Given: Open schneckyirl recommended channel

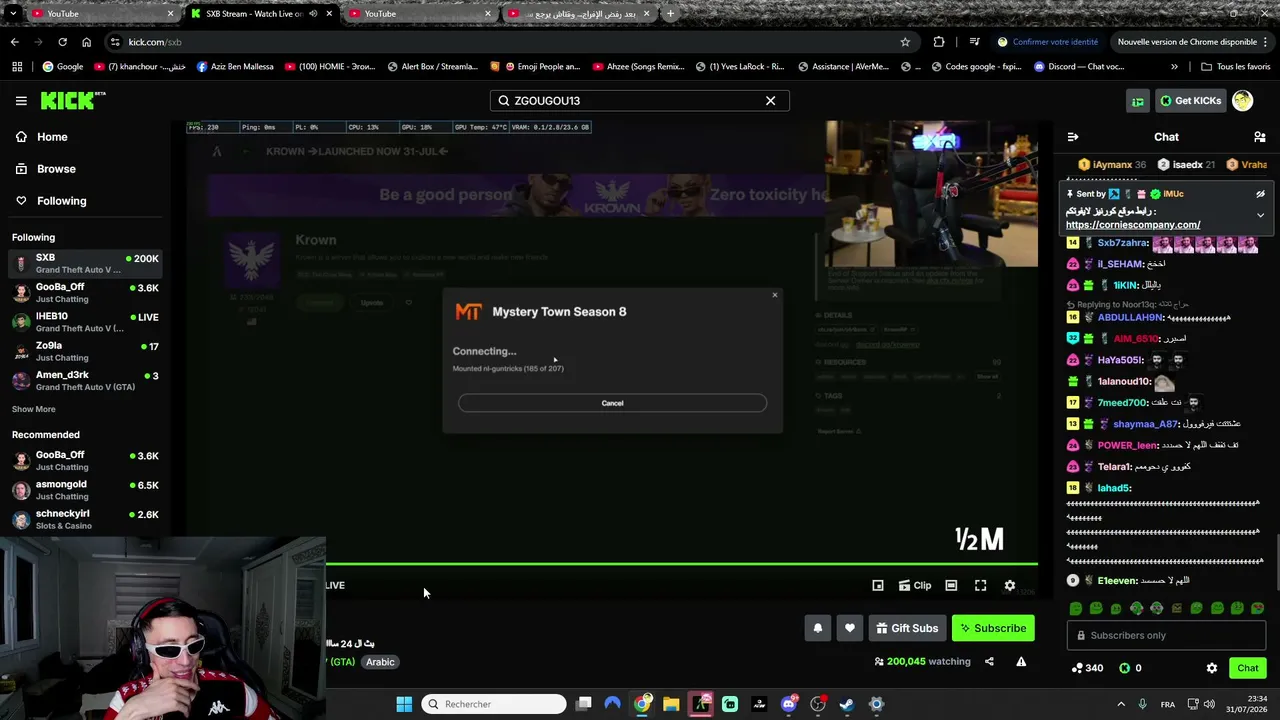Looking at the screenshot, I should click(85, 519).
